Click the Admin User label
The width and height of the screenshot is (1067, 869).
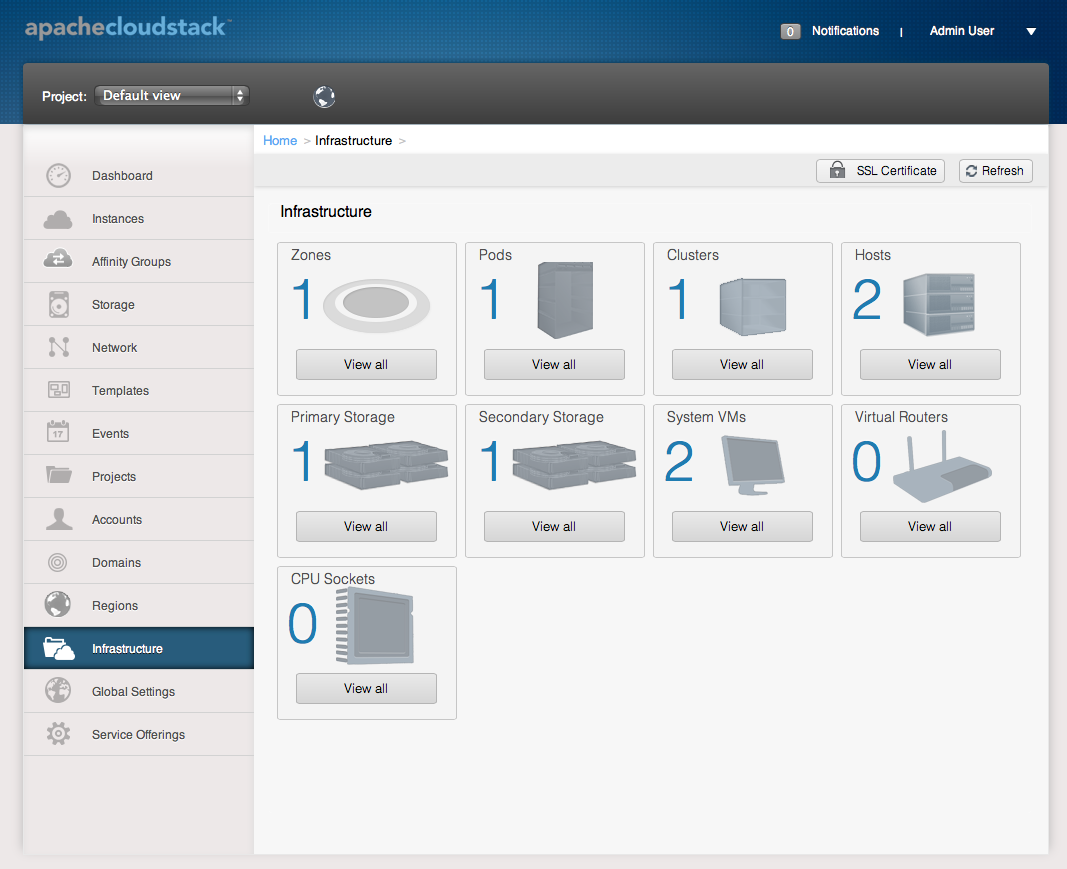[962, 31]
